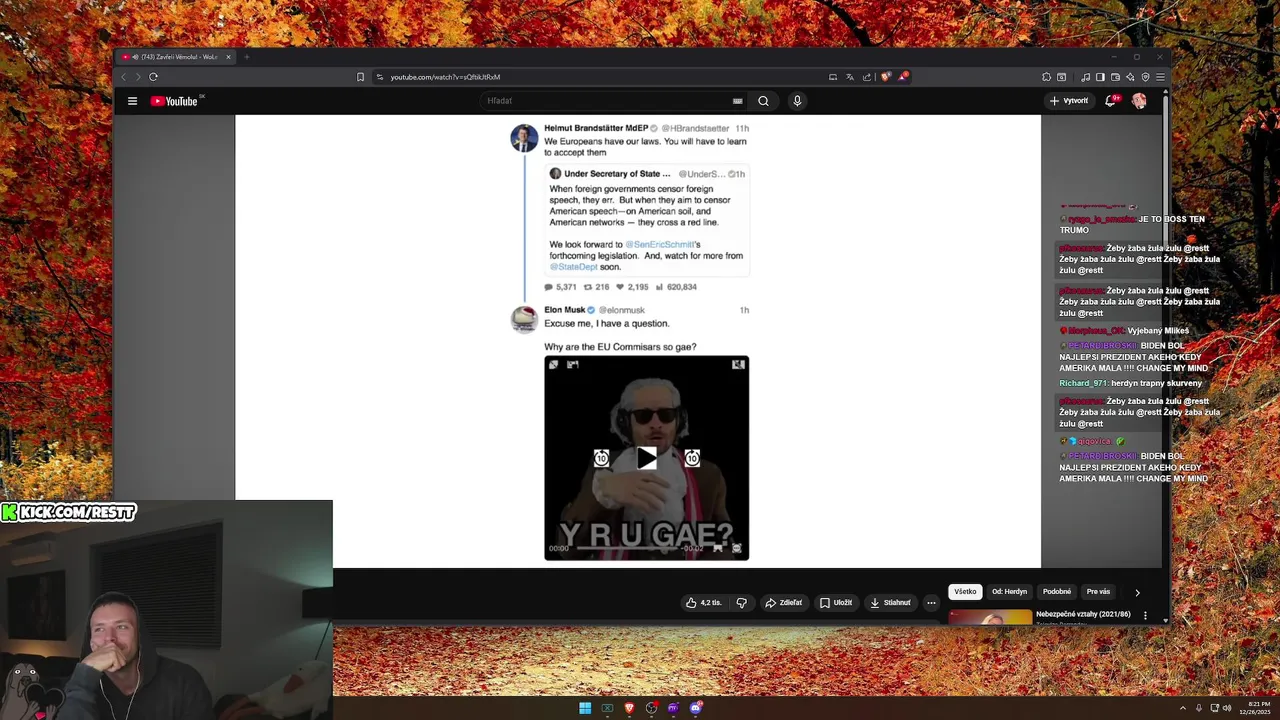
Task: Reload the YouTube page
Action: pyautogui.click(x=153, y=77)
